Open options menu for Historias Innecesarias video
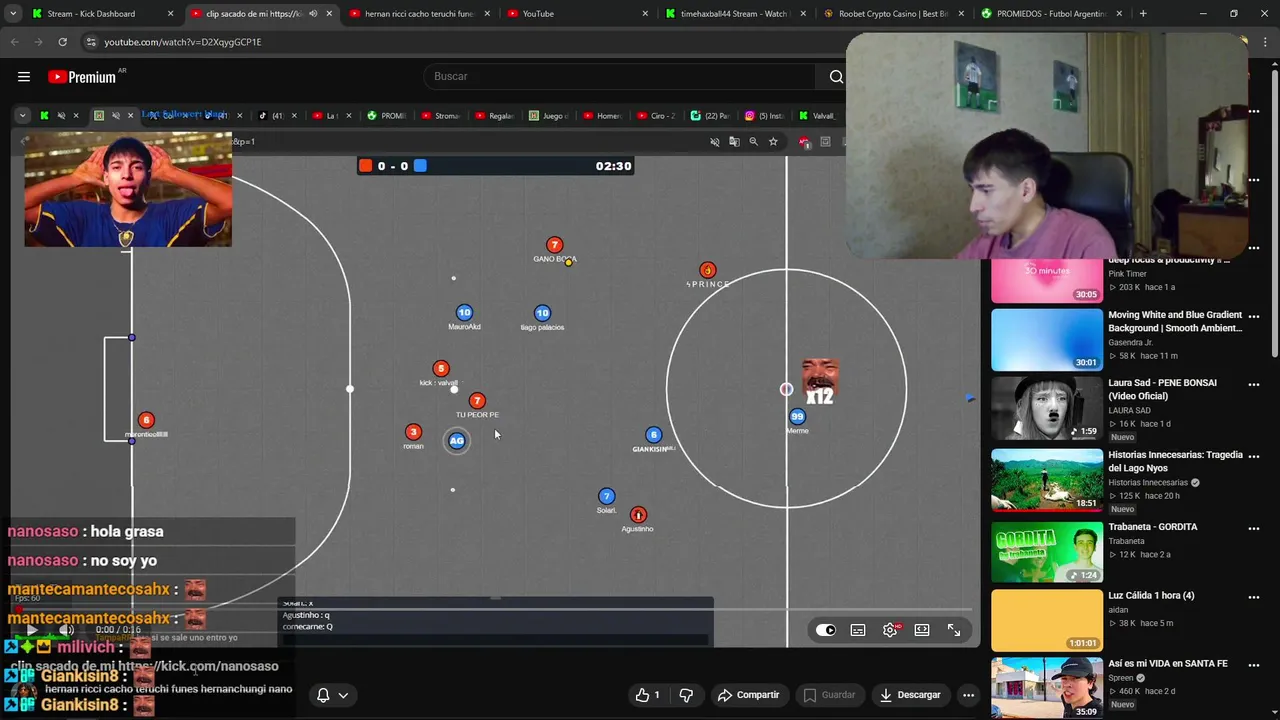The height and width of the screenshot is (720, 1280). click(1254, 456)
